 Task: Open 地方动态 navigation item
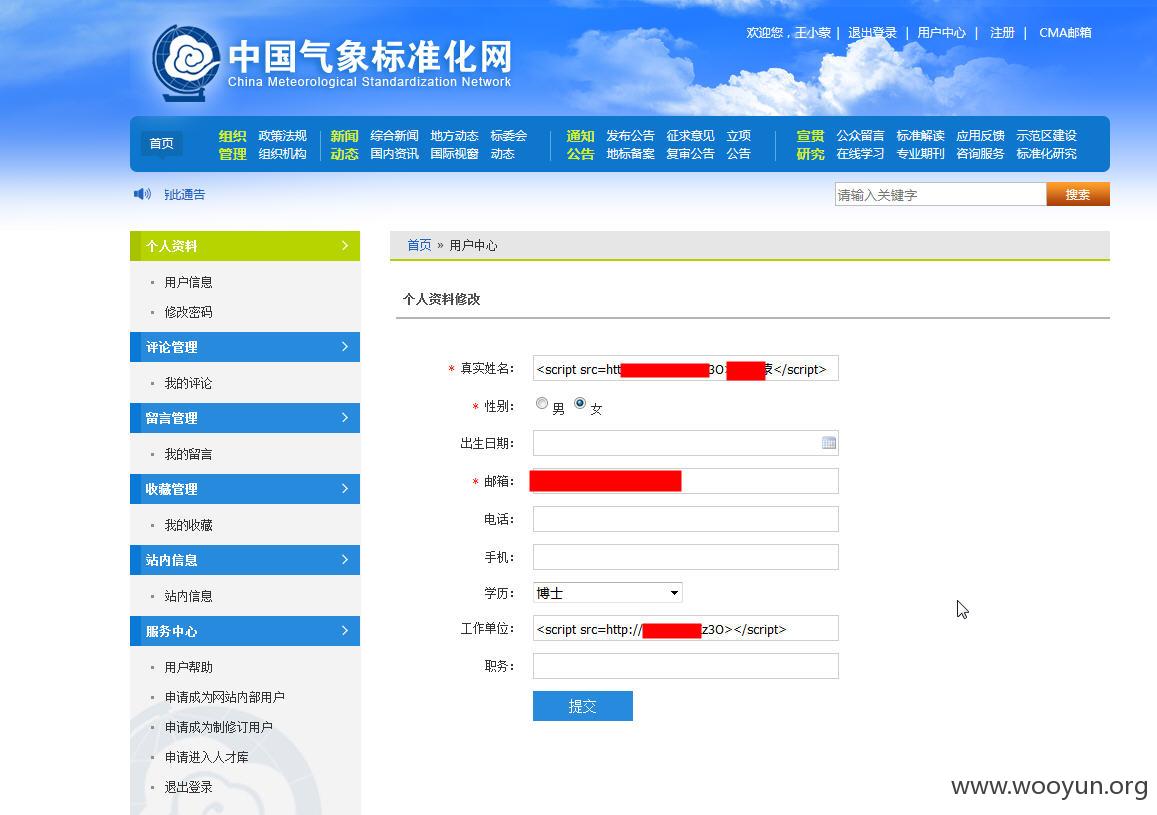tap(455, 136)
